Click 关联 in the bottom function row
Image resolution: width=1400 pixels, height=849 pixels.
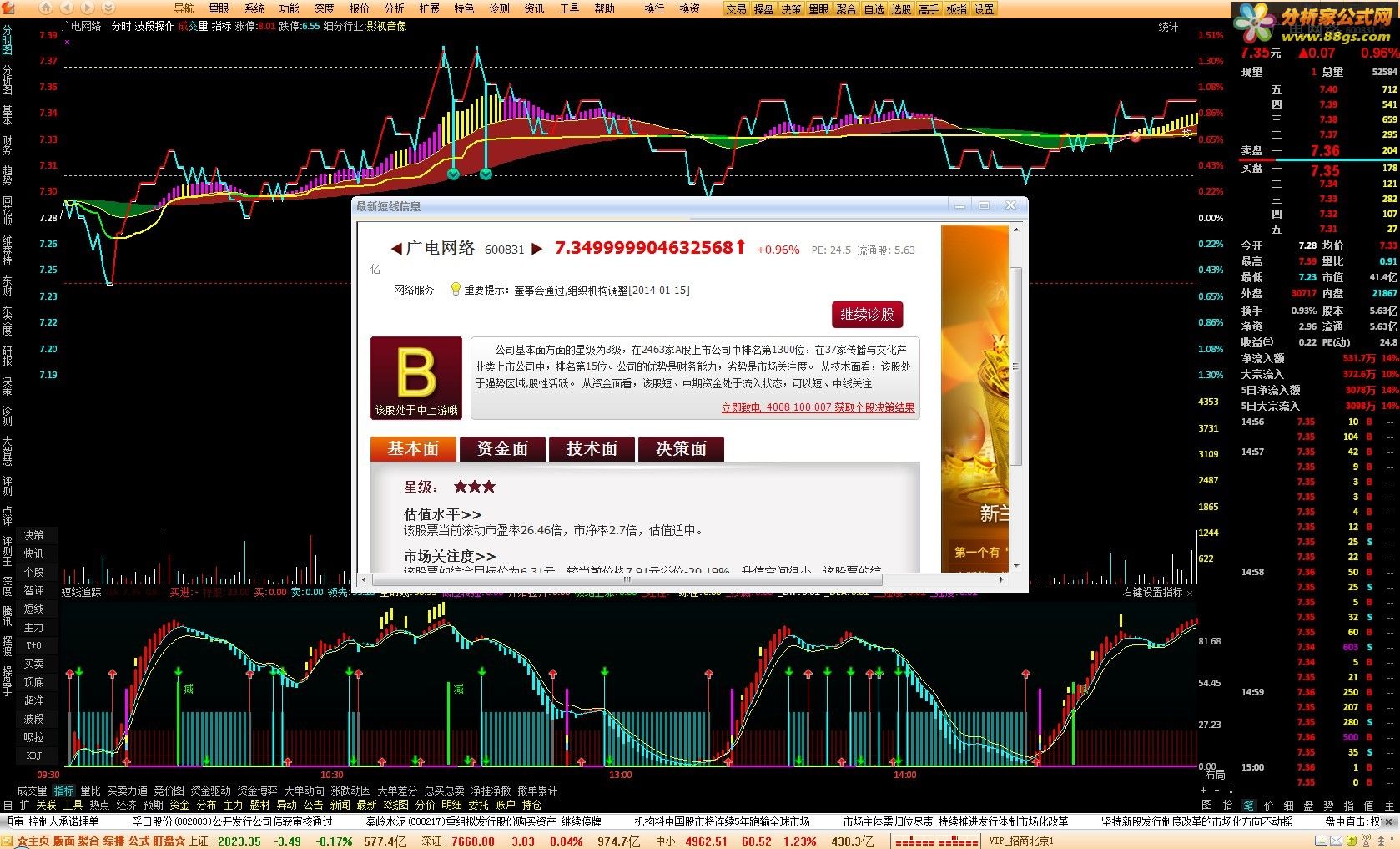[46, 805]
